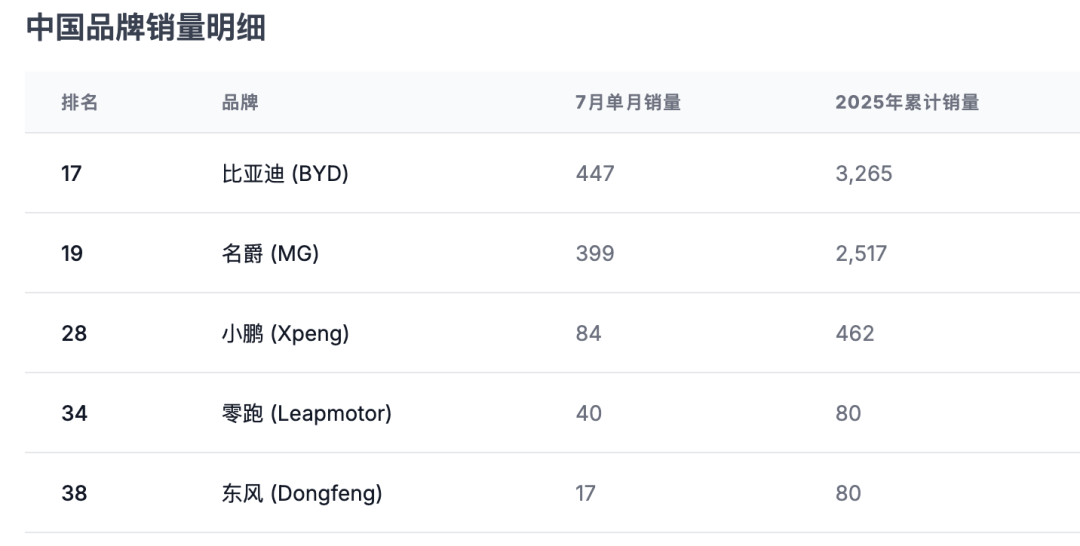Click rank number 17
Viewport: 1080px width, 546px height.
(x=71, y=174)
